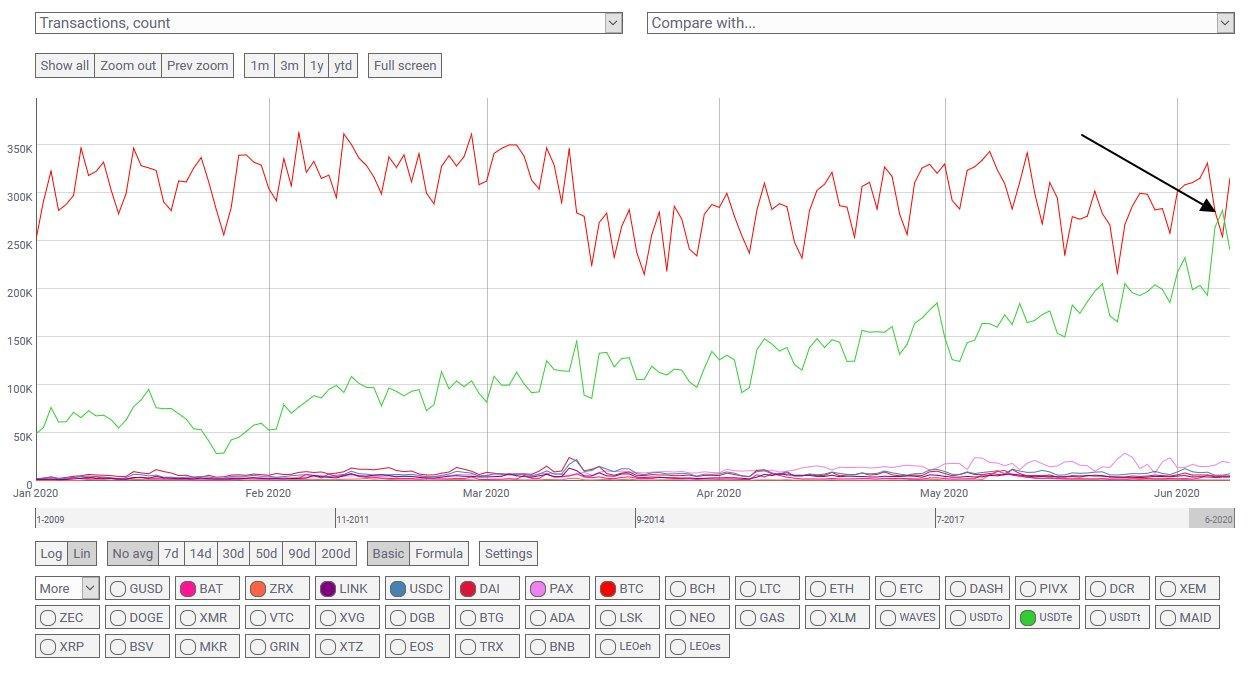Toggle the red BTC coin indicator

pos(607,589)
